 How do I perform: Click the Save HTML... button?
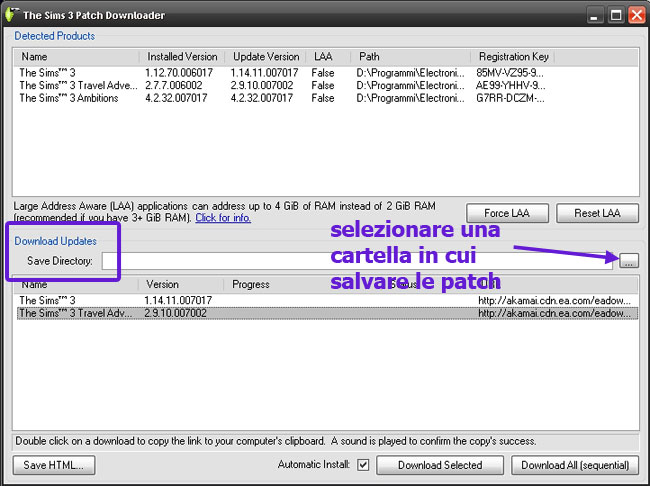54,465
